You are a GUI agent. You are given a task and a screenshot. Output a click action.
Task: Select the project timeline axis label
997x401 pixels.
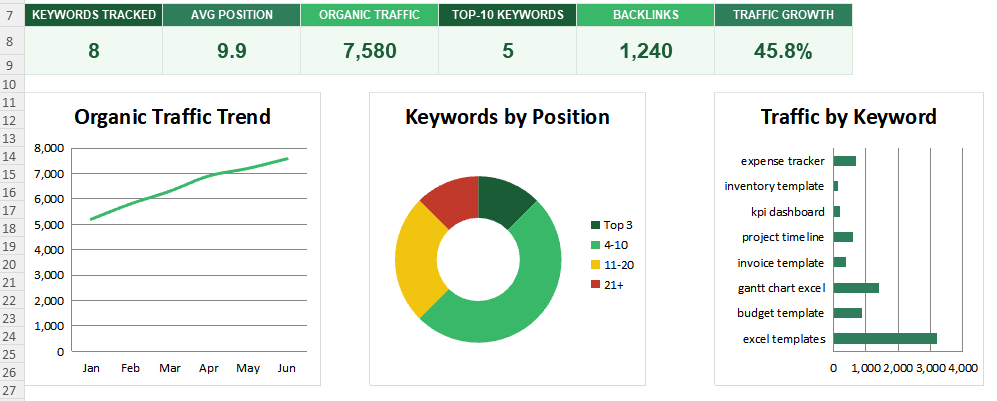[x=783, y=237]
